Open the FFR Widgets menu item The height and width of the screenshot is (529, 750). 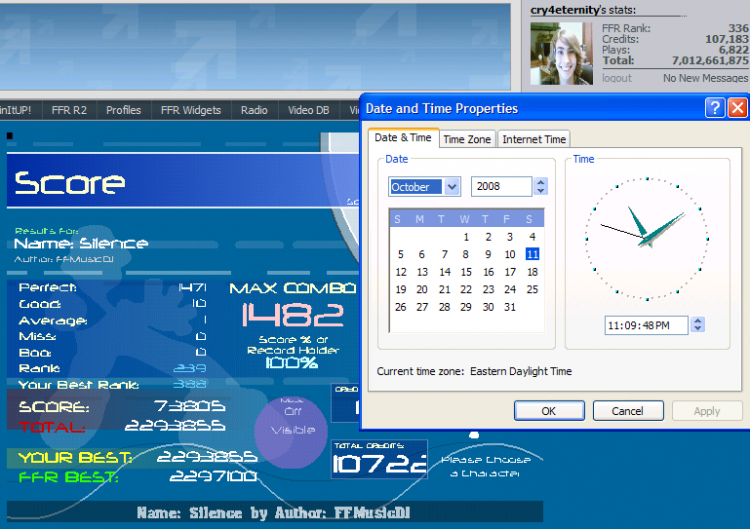[191, 110]
